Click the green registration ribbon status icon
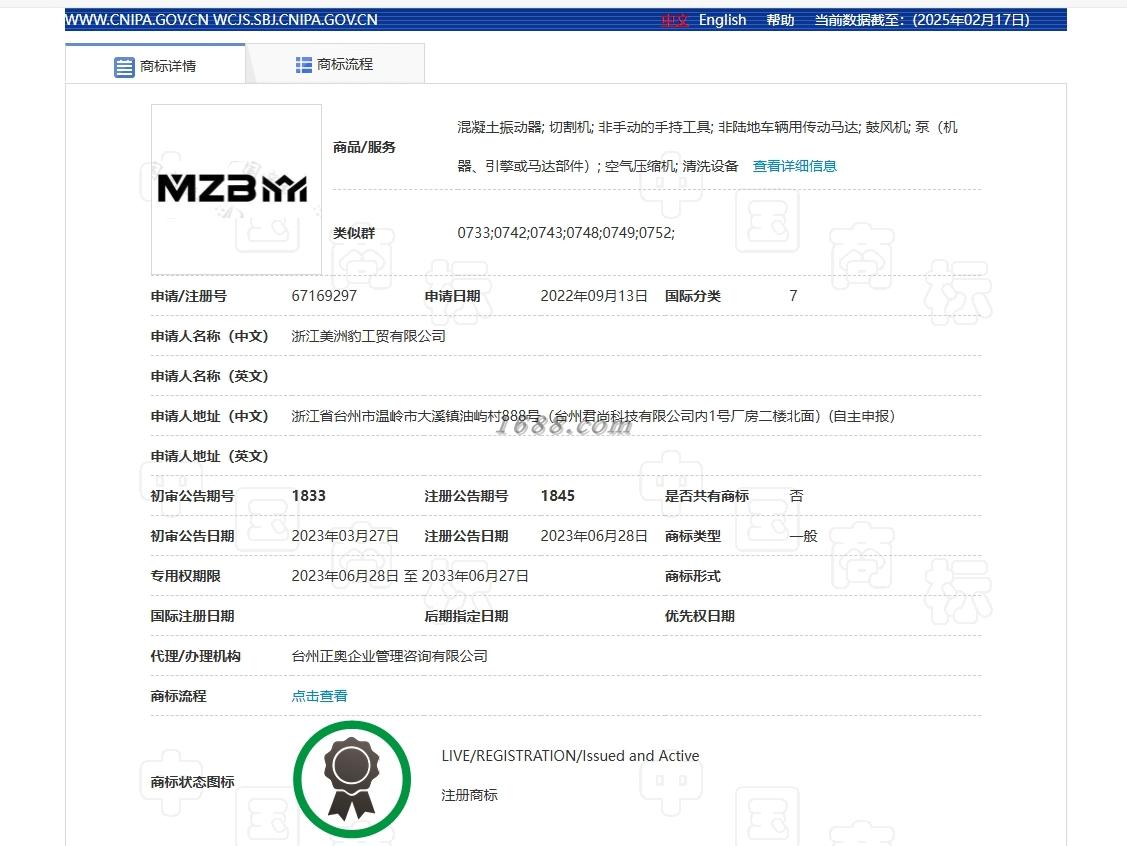The image size is (1127, 846). tap(351, 780)
